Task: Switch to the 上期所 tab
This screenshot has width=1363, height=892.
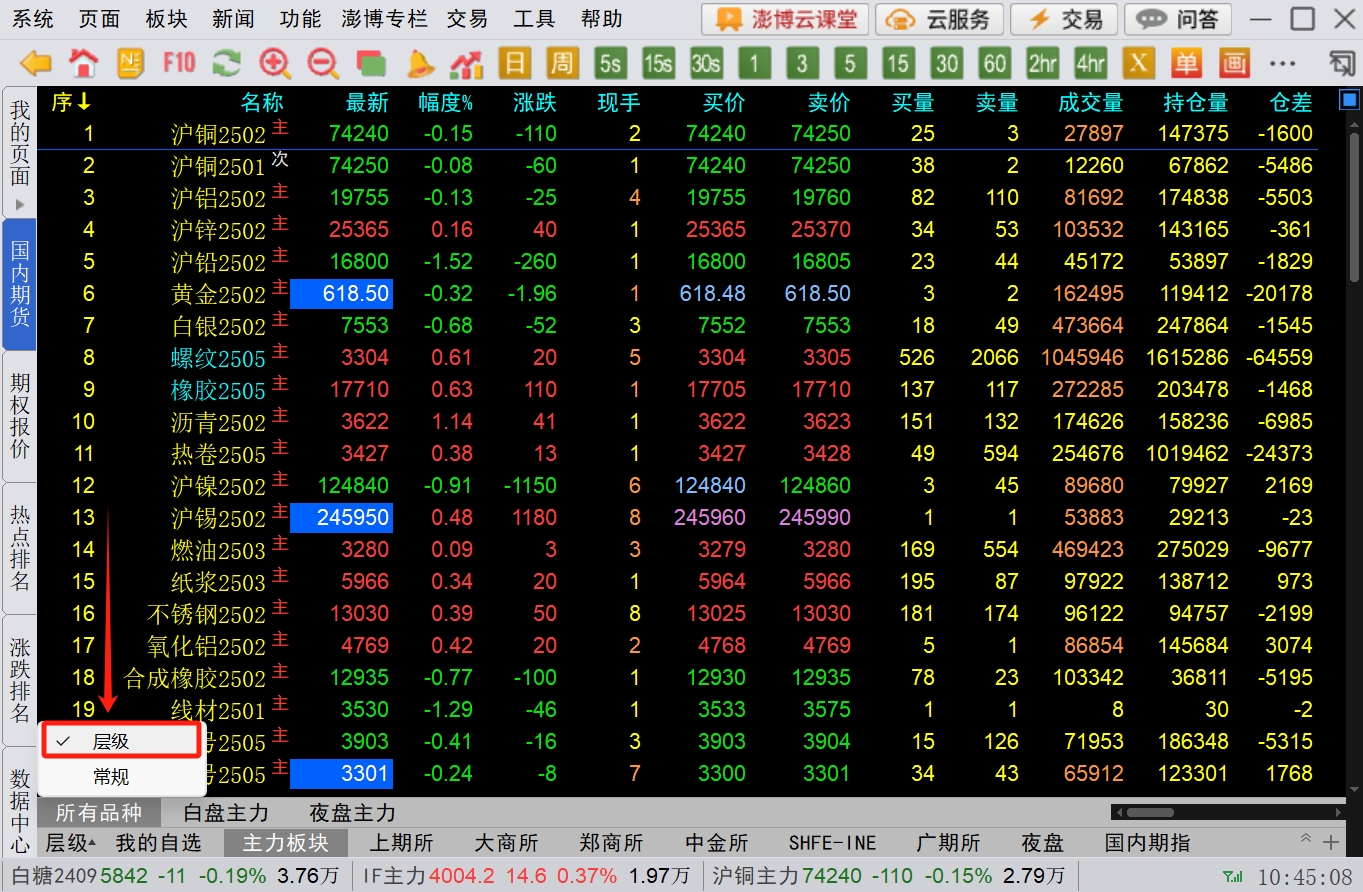Action: (401, 843)
